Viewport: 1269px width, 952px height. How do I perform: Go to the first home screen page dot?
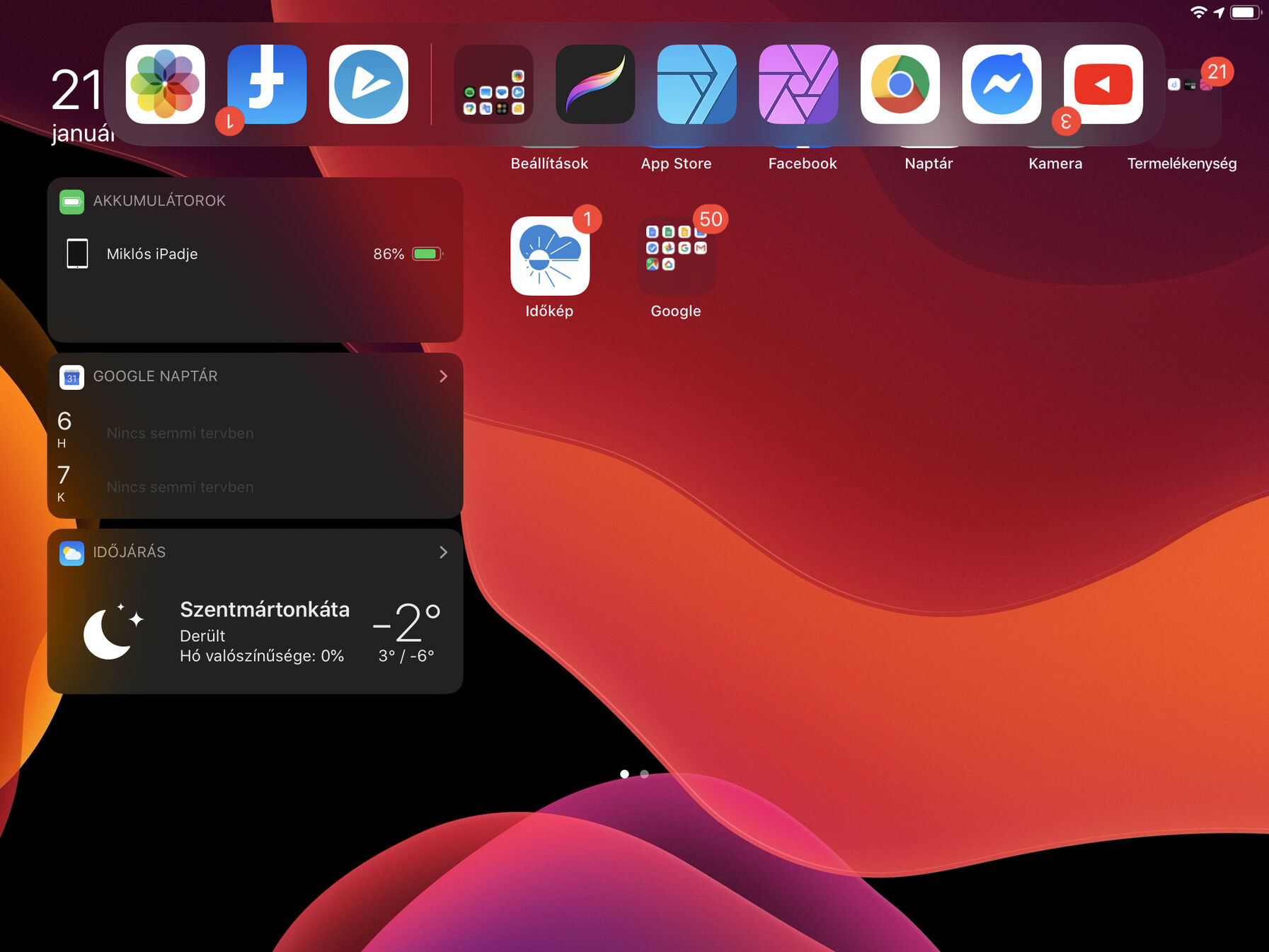tap(624, 774)
